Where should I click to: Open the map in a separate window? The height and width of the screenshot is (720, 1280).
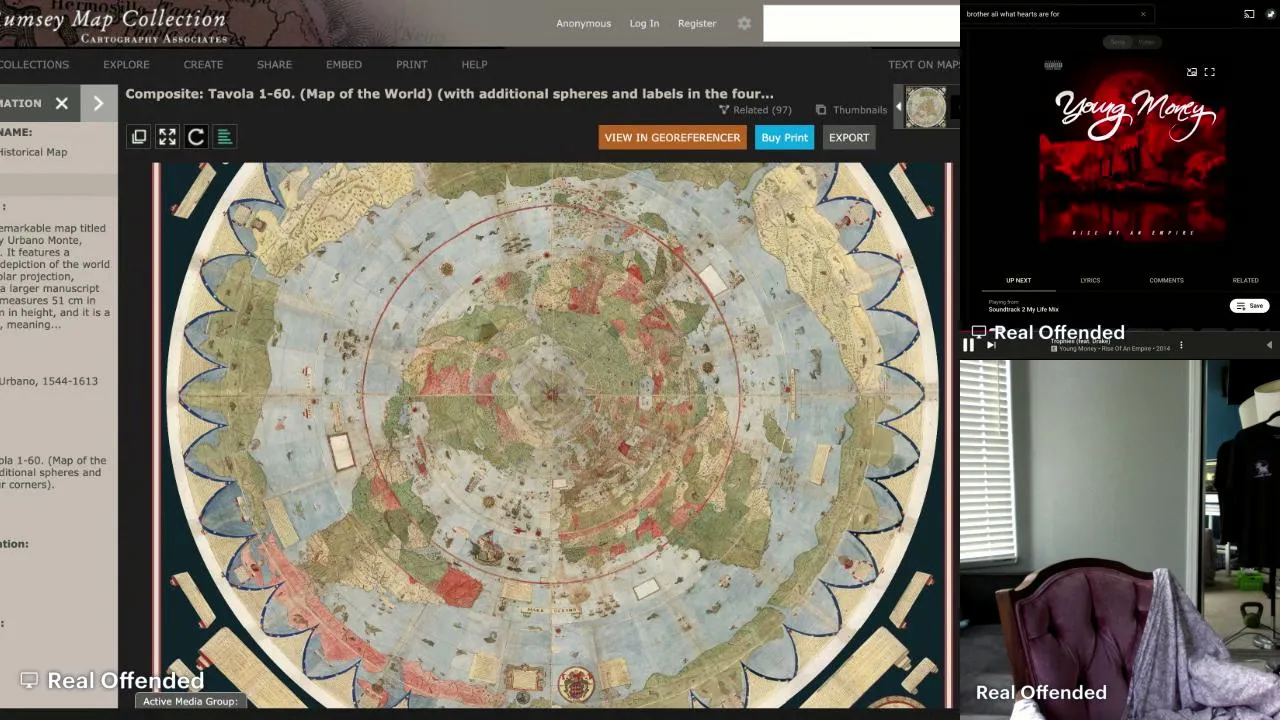pyautogui.click(x=139, y=137)
